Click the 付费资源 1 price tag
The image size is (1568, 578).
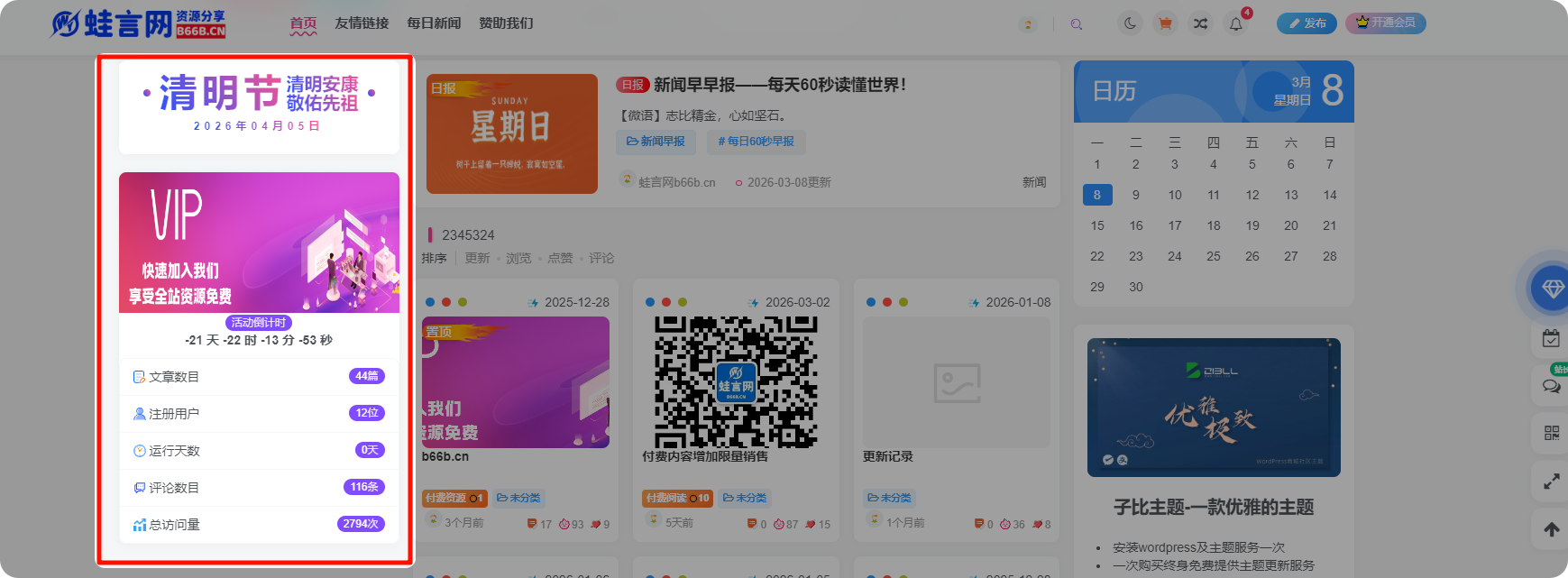click(x=454, y=498)
